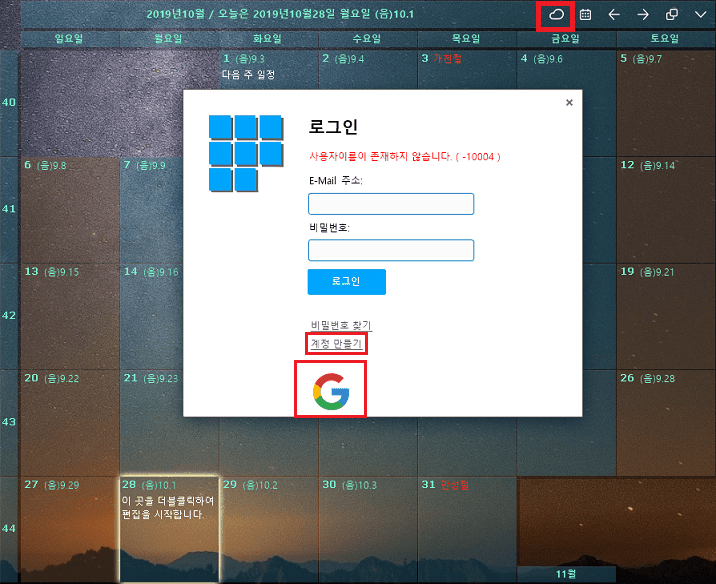Sign in with the Google logo button
716x584 pixels.
[331, 391]
